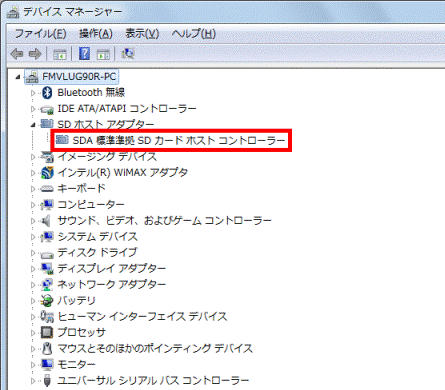This screenshot has width=445, height=390.
Task: Click the device manager title bar icon
Action: pyautogui.click(x=13, y=12)
